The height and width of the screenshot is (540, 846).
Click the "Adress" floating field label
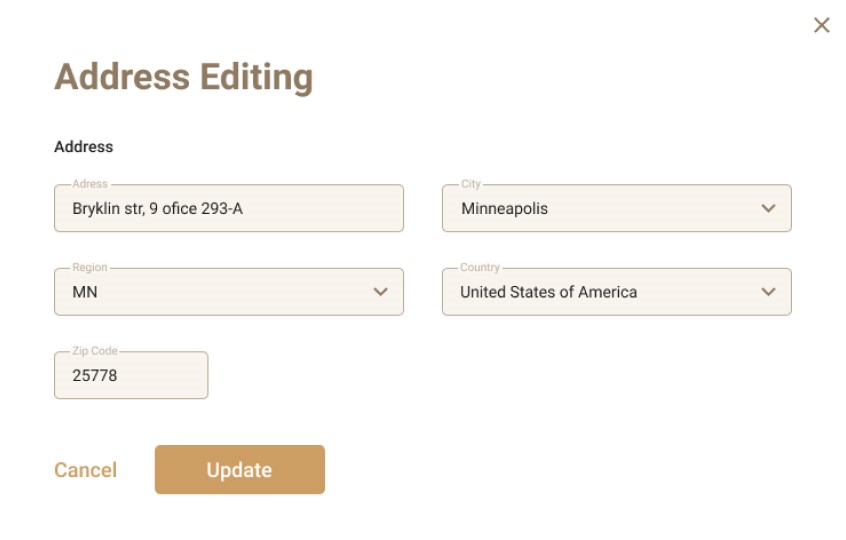[x=89, y=184]
